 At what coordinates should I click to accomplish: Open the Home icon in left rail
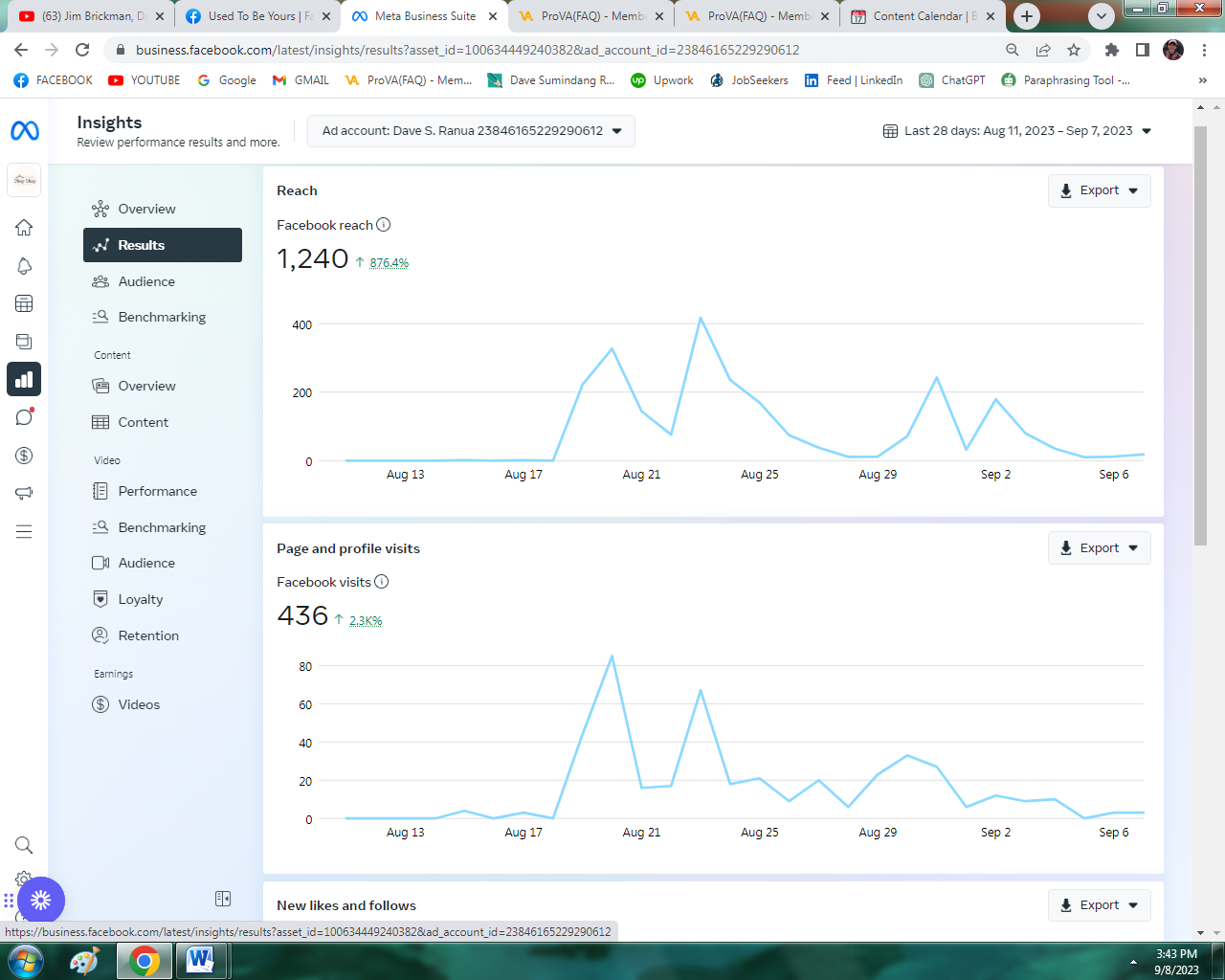click(24, 227)
